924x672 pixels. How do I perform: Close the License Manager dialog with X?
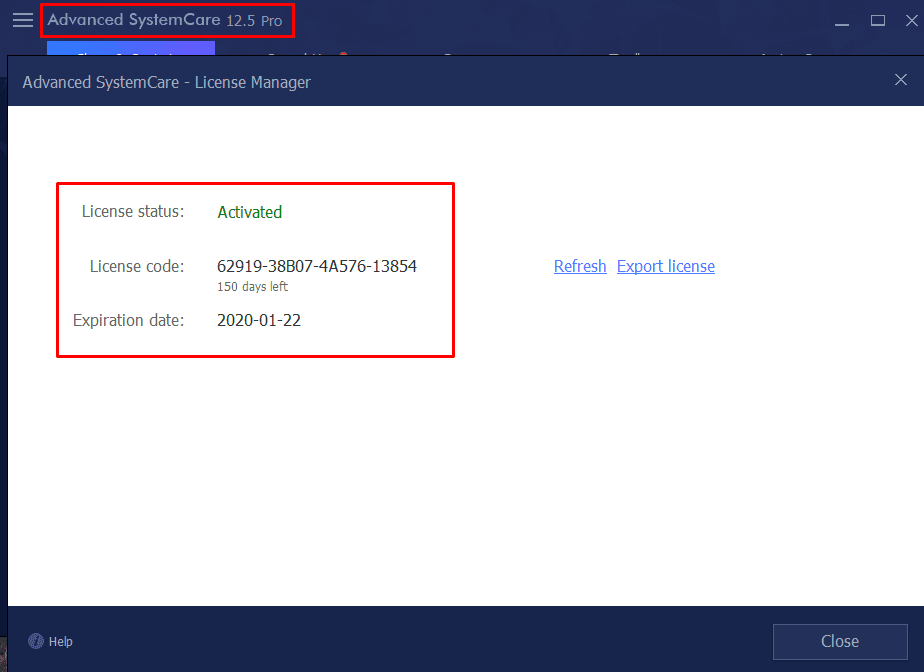[900, 80]
